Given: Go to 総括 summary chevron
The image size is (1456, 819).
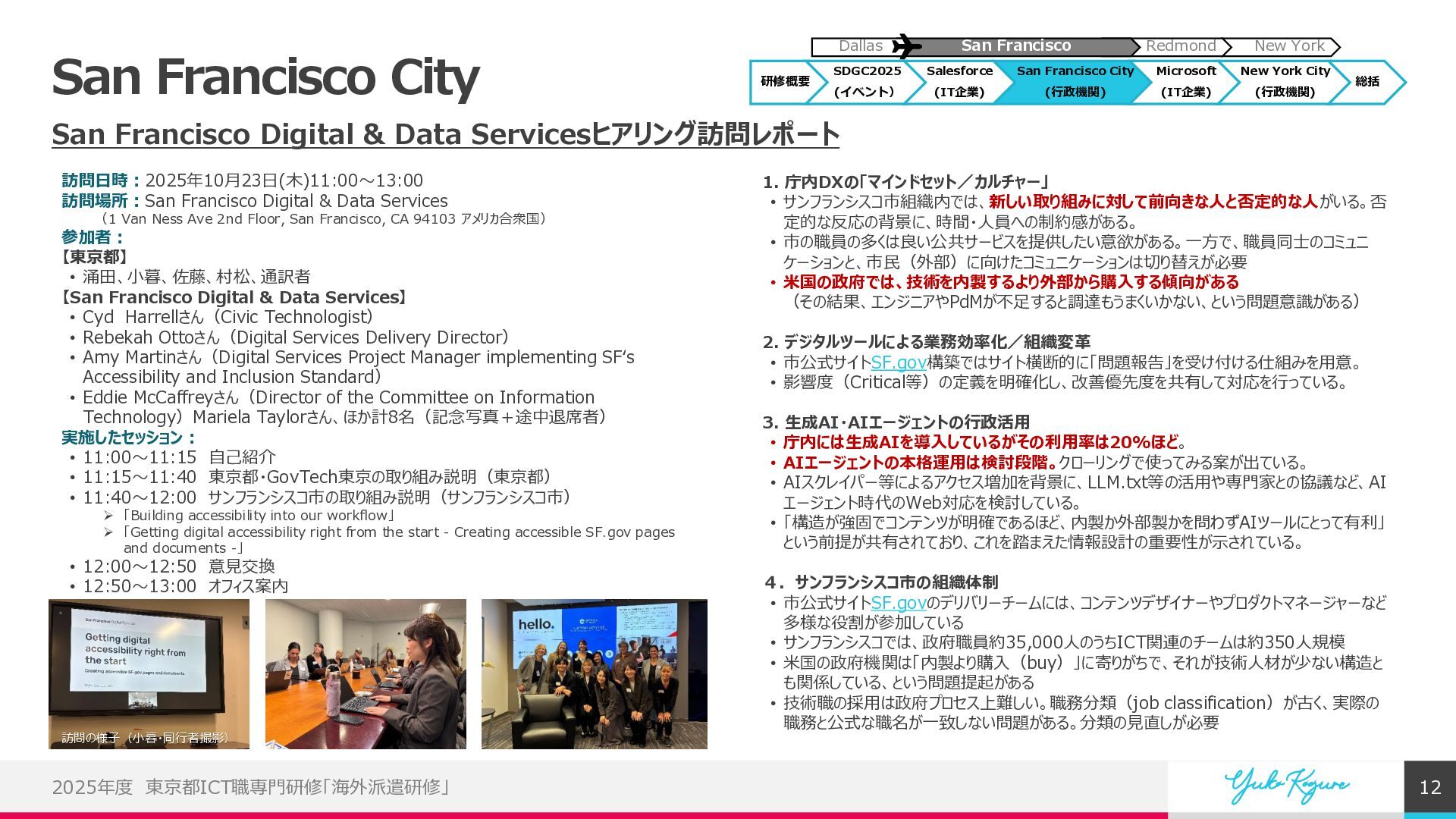Looking at the screenshot, I should pos(1367,81).
